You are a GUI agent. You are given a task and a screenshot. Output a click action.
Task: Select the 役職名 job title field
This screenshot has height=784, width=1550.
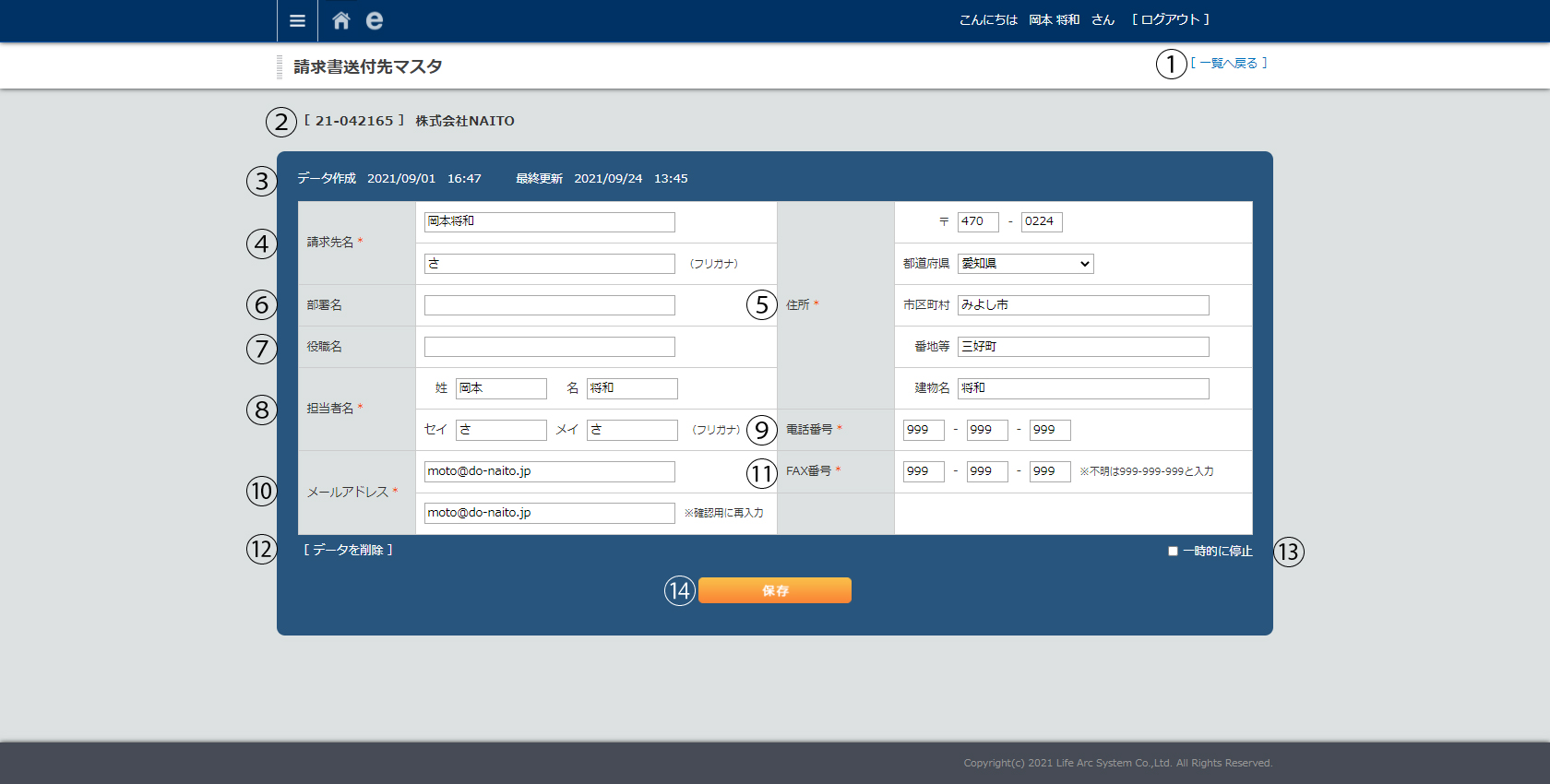tap(549, 347)
